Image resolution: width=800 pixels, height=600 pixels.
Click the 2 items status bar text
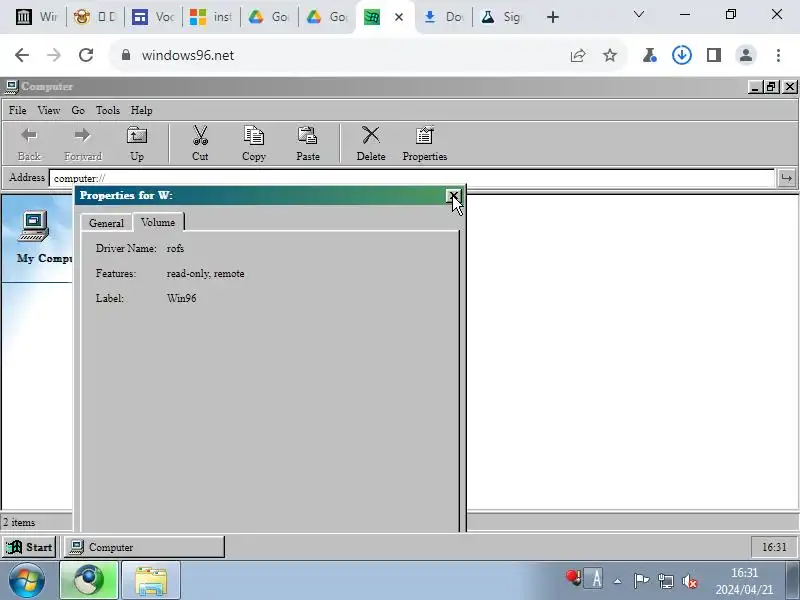[x=19, y=522]
